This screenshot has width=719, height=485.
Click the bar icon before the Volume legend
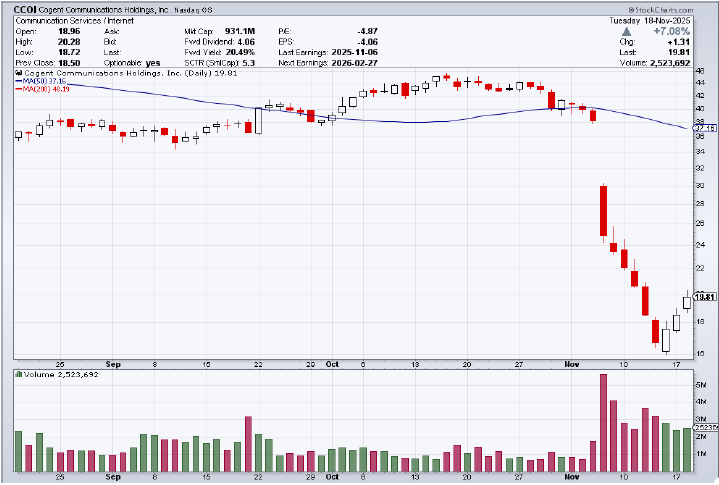coord(19,375)
